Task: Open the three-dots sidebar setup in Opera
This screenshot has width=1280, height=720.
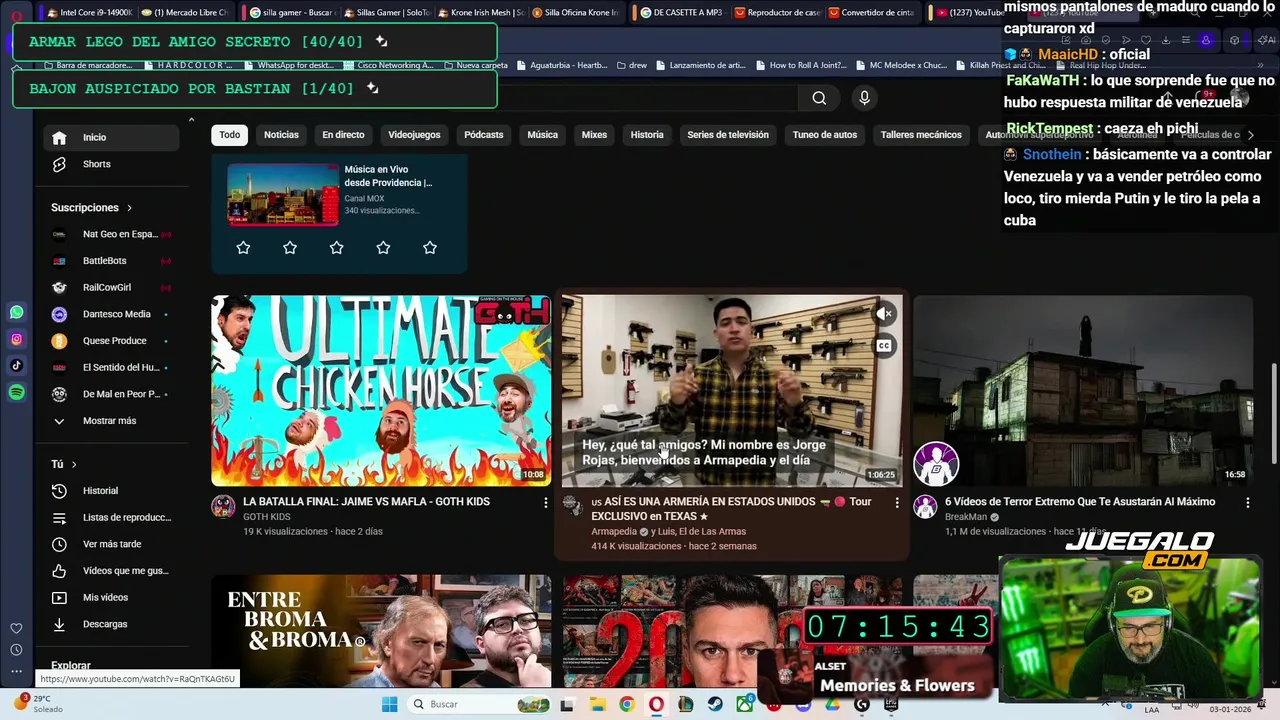Action: point(16,671)
